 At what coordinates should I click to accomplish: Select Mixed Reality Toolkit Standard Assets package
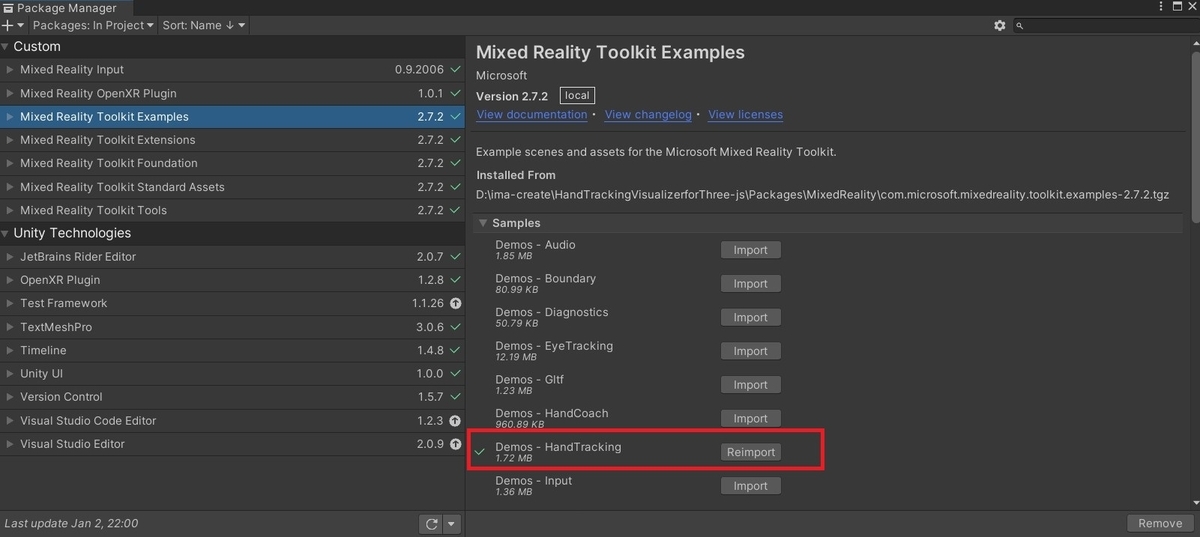(233, 187)
